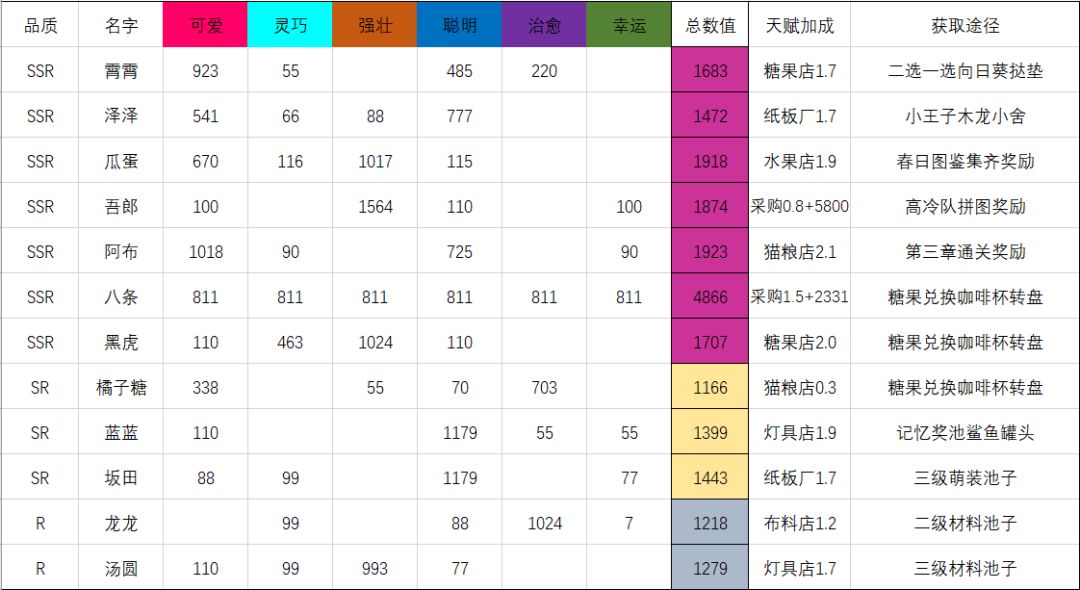Select the 名字 header cell

(121, 25)
